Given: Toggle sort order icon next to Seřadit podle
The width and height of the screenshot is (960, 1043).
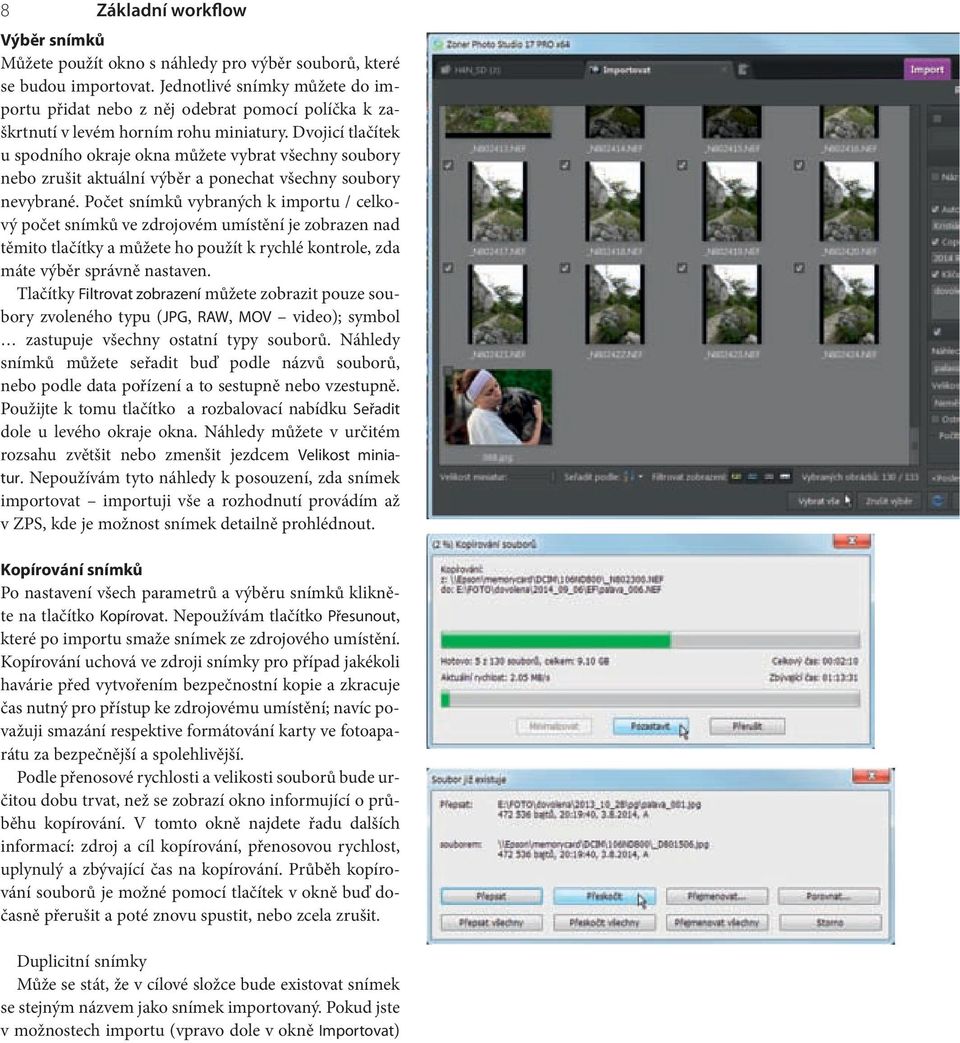Looking at the screenshot, I should point(628,477).
